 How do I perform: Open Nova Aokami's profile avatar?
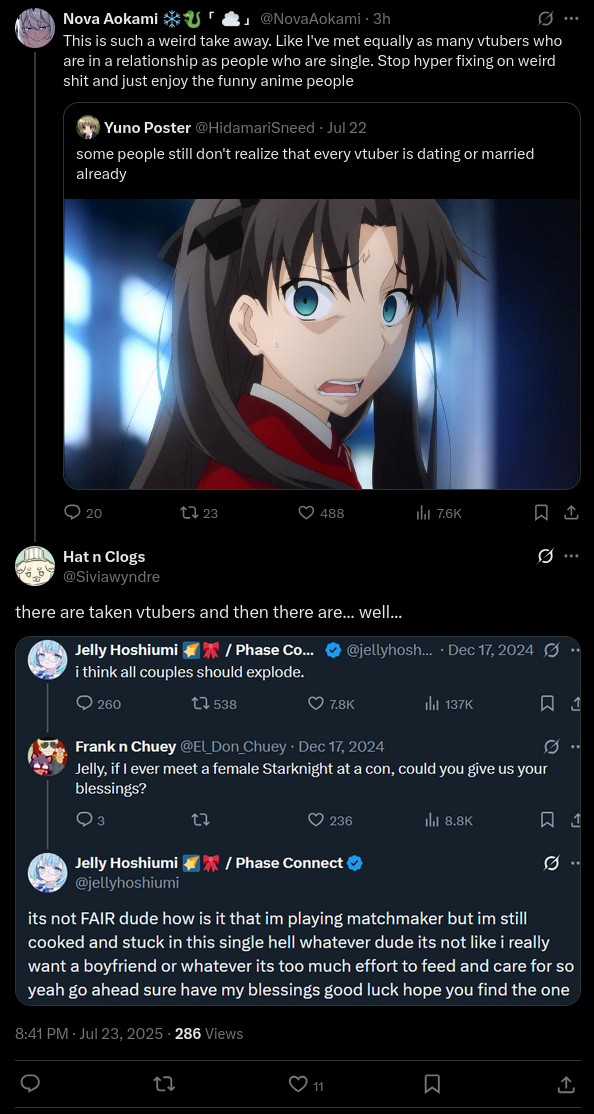[x=35, y=28]
